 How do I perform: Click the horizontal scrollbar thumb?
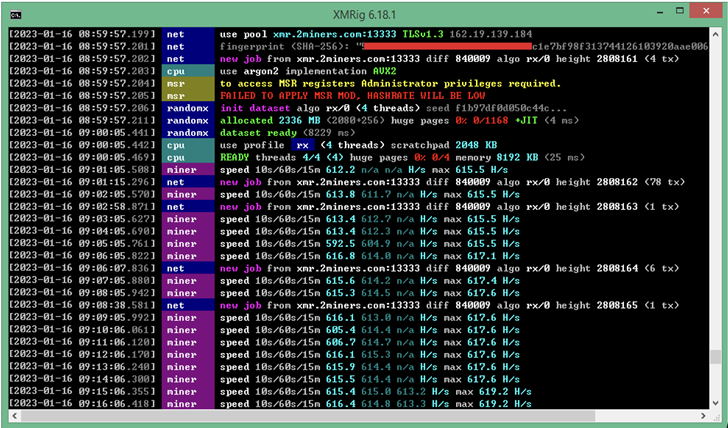point(308,415)
